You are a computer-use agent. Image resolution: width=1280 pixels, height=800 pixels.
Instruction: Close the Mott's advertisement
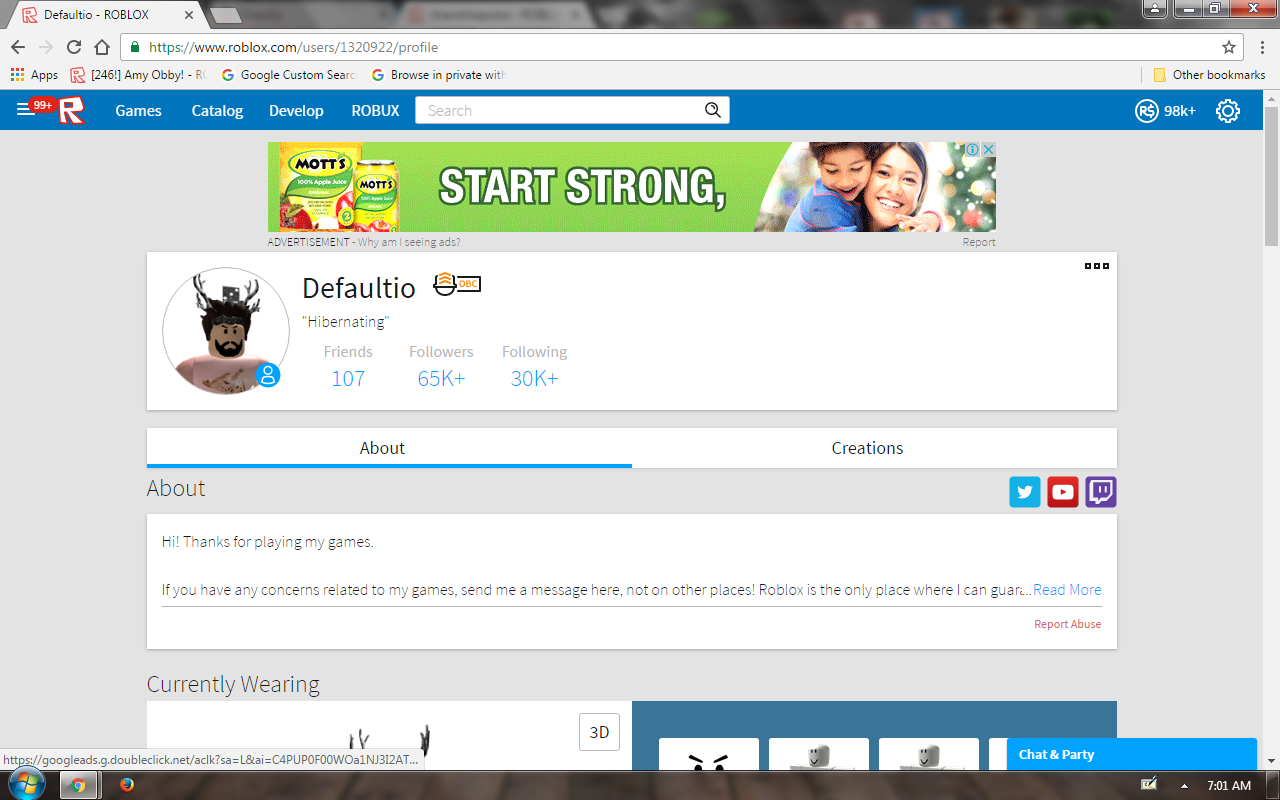[988, 149]
